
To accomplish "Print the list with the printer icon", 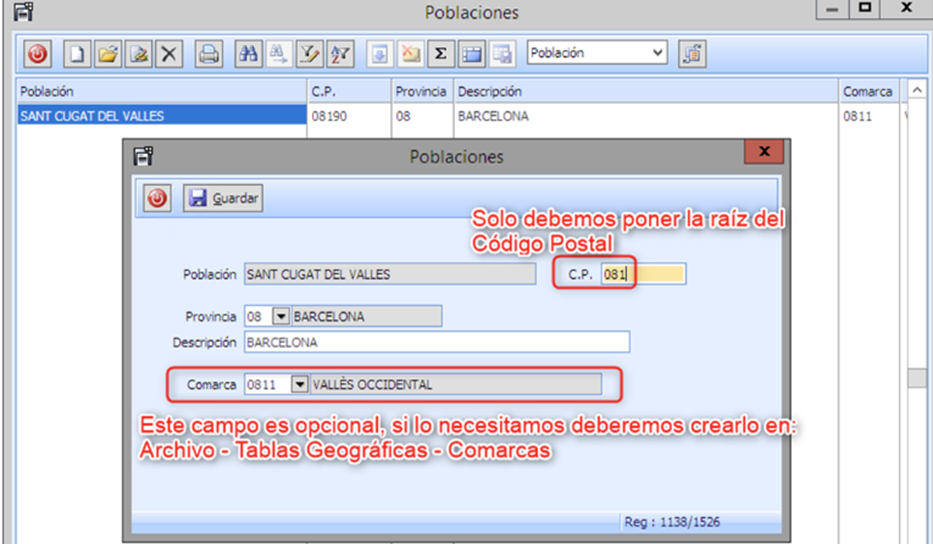I will point(208,54).
